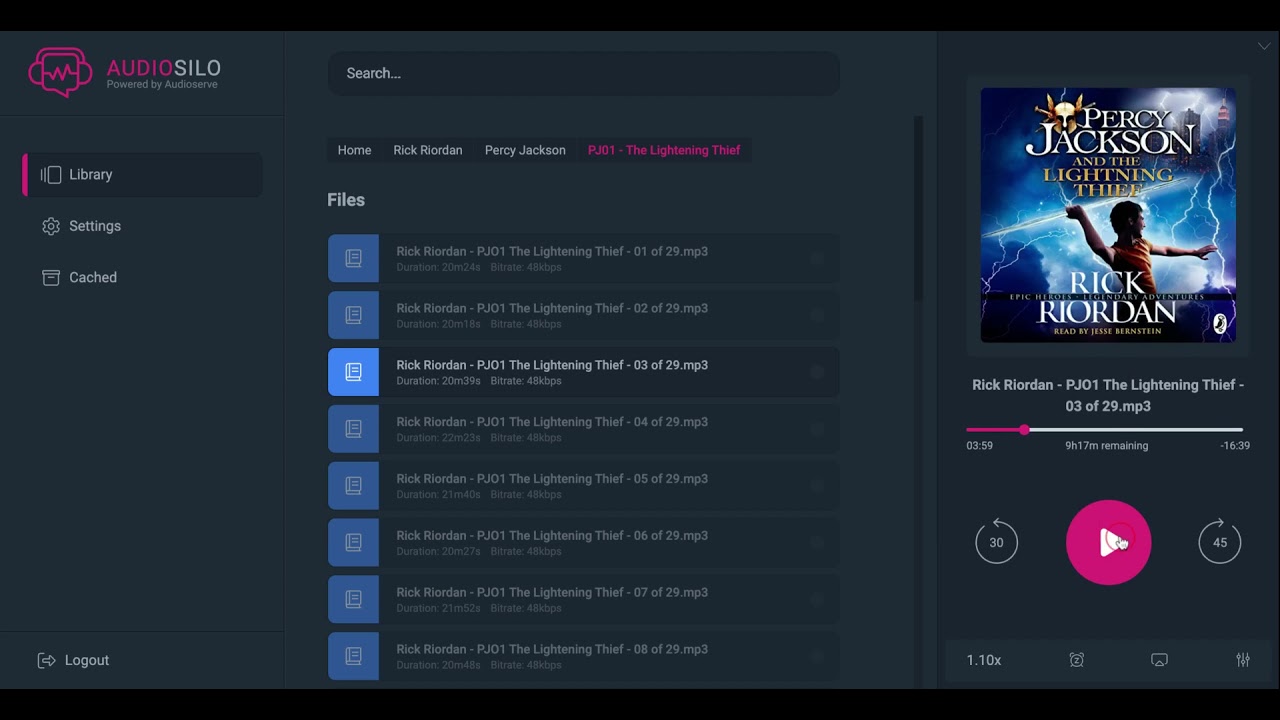This screenshot has height=720, width=1280.
Task: Click the AudioSilo headphone logo
Action: (60, 72)
